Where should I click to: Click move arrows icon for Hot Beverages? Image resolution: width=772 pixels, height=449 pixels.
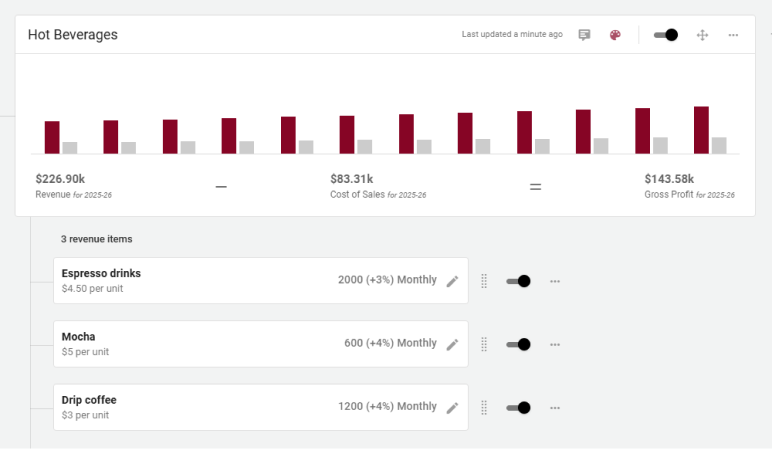pos(702,35)
